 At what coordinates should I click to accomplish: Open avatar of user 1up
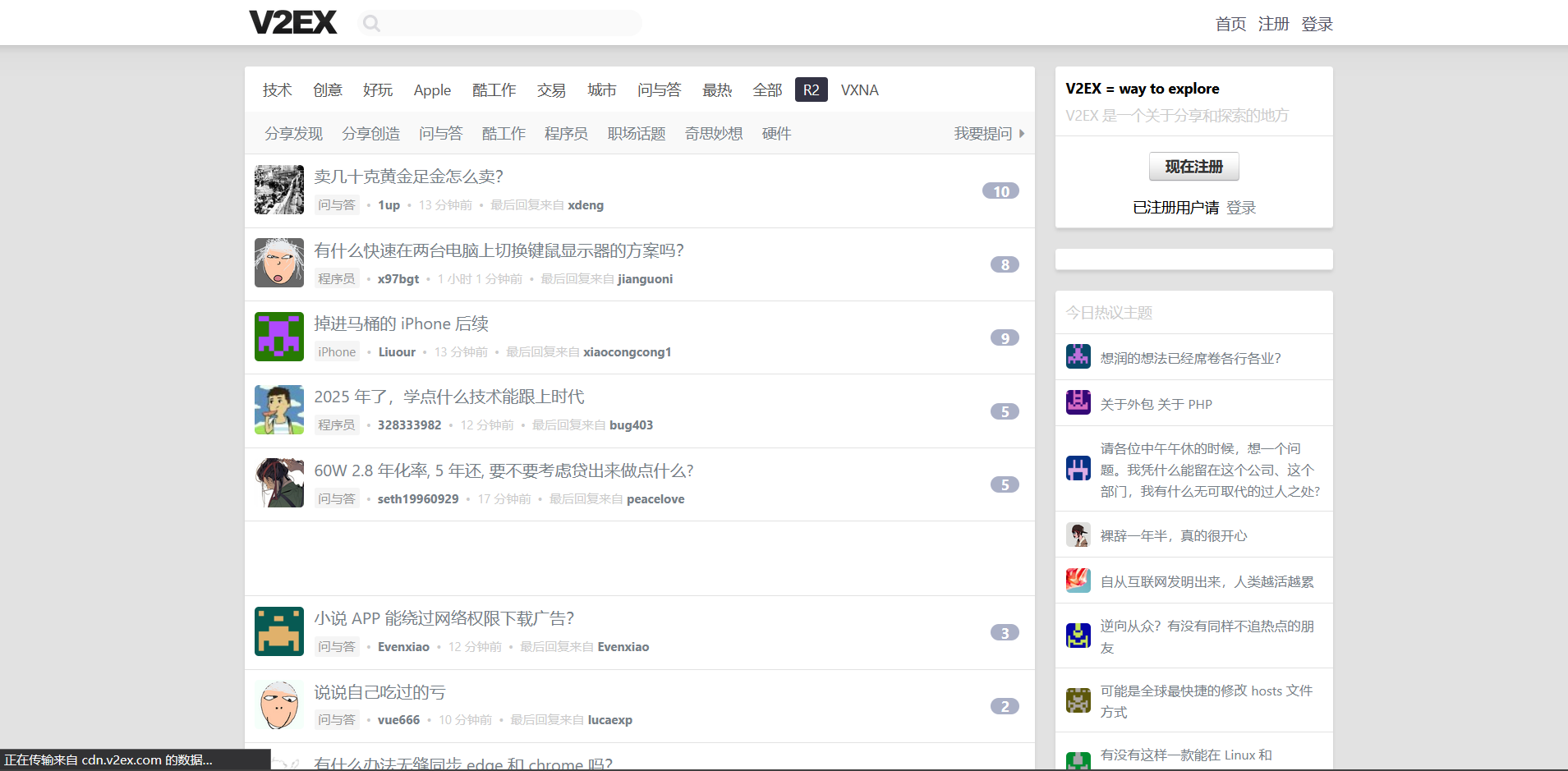278,190
